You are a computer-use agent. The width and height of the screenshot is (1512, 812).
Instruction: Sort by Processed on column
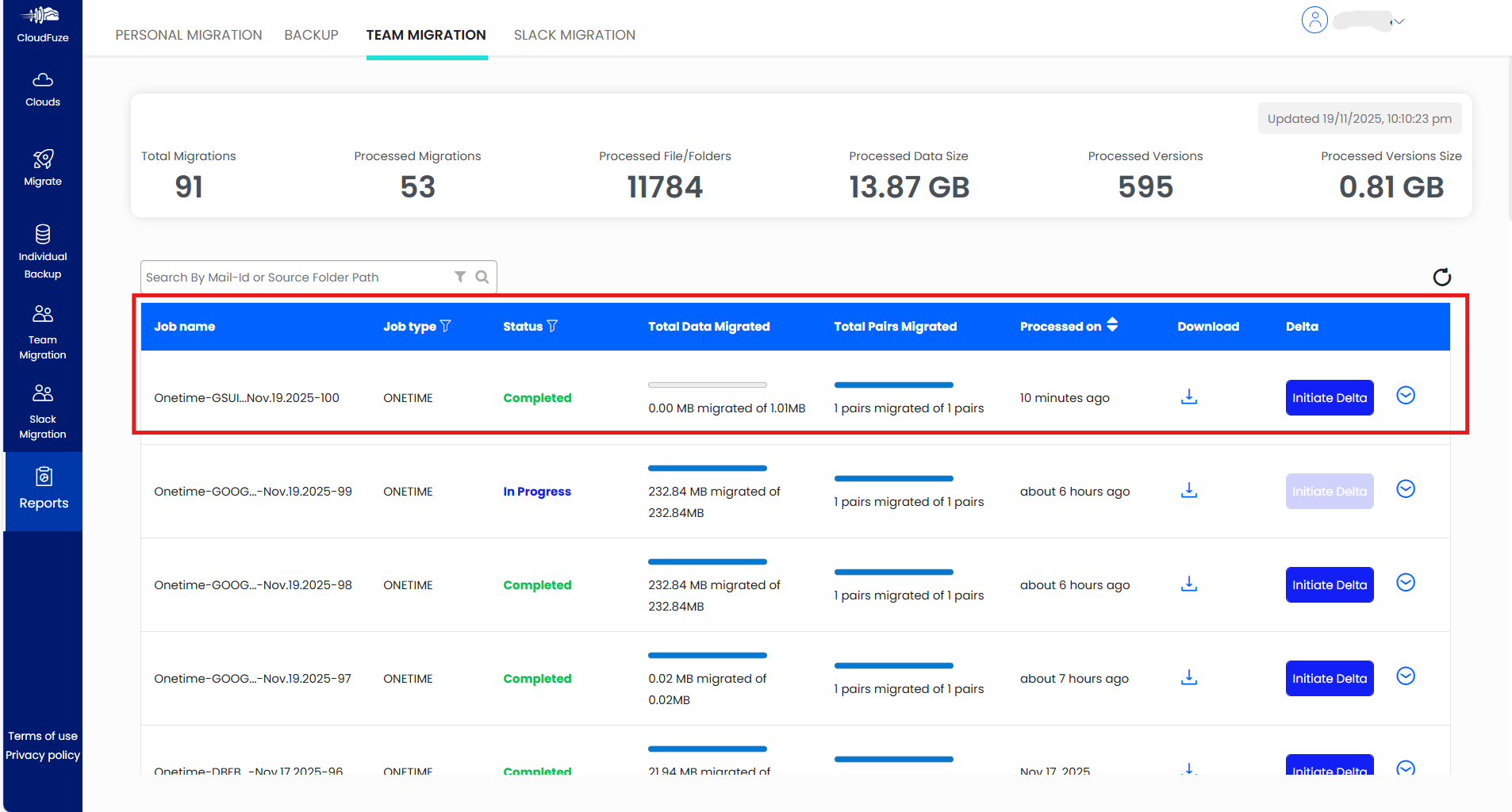(1112, 325)
